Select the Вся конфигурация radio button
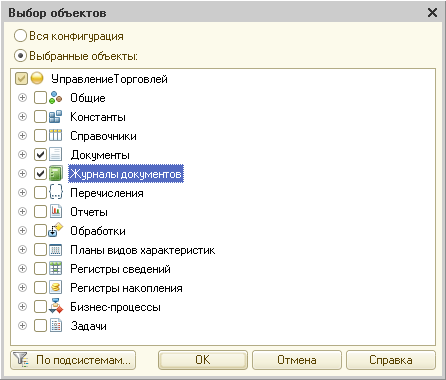446x380 pixels. pos(20,36)
